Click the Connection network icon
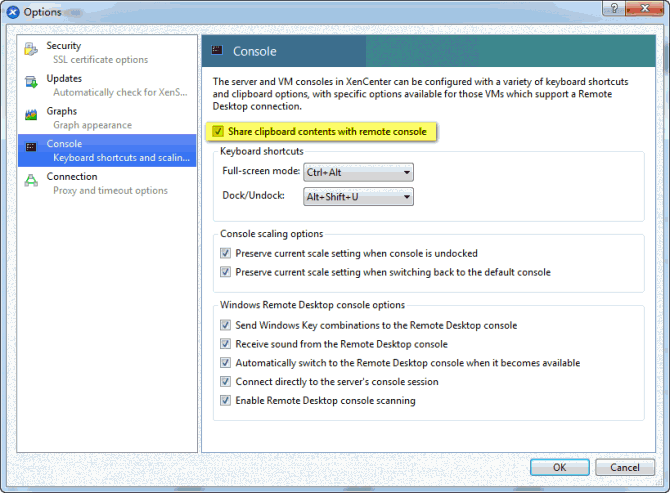Viewport: 670px width, 493px height. 31,180
